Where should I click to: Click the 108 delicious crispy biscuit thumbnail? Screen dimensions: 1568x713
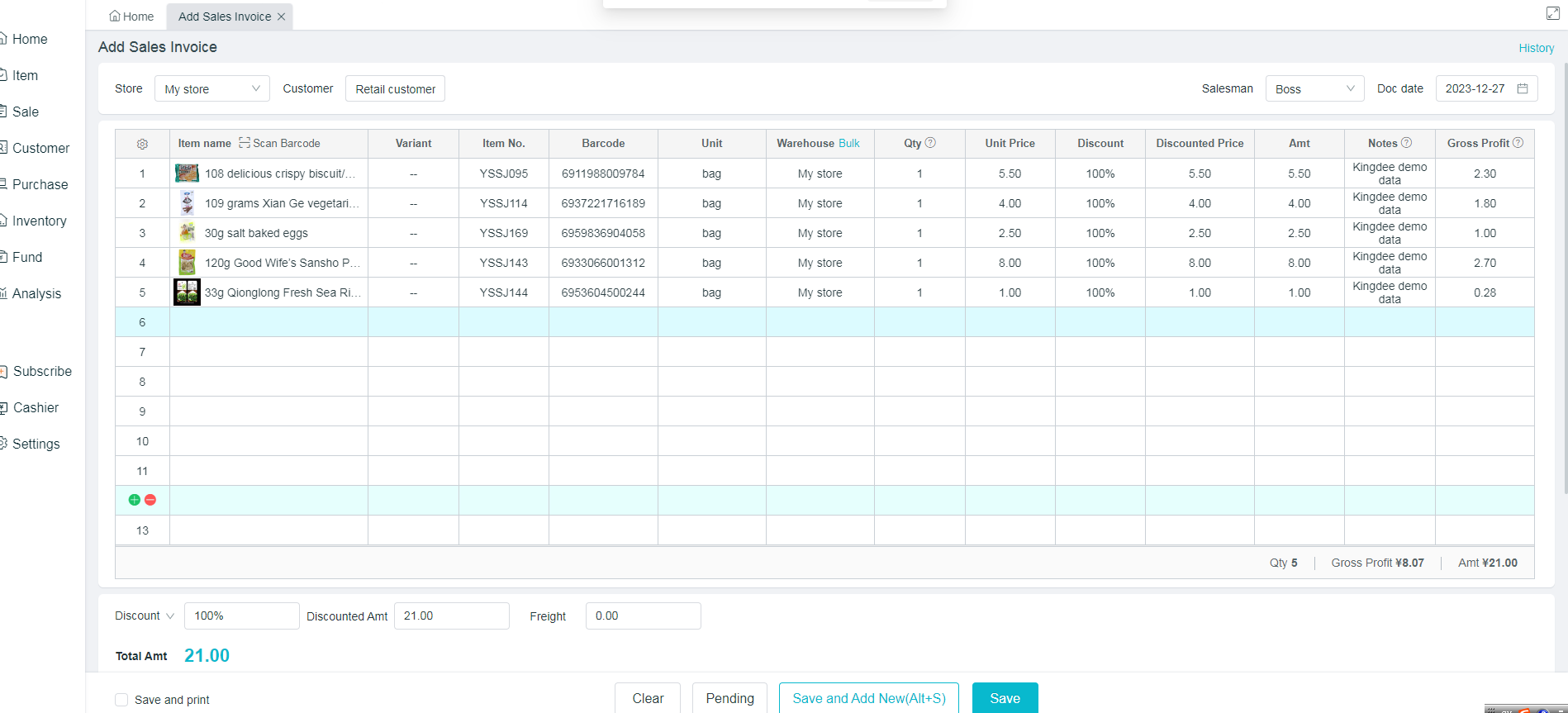point(187,173)
